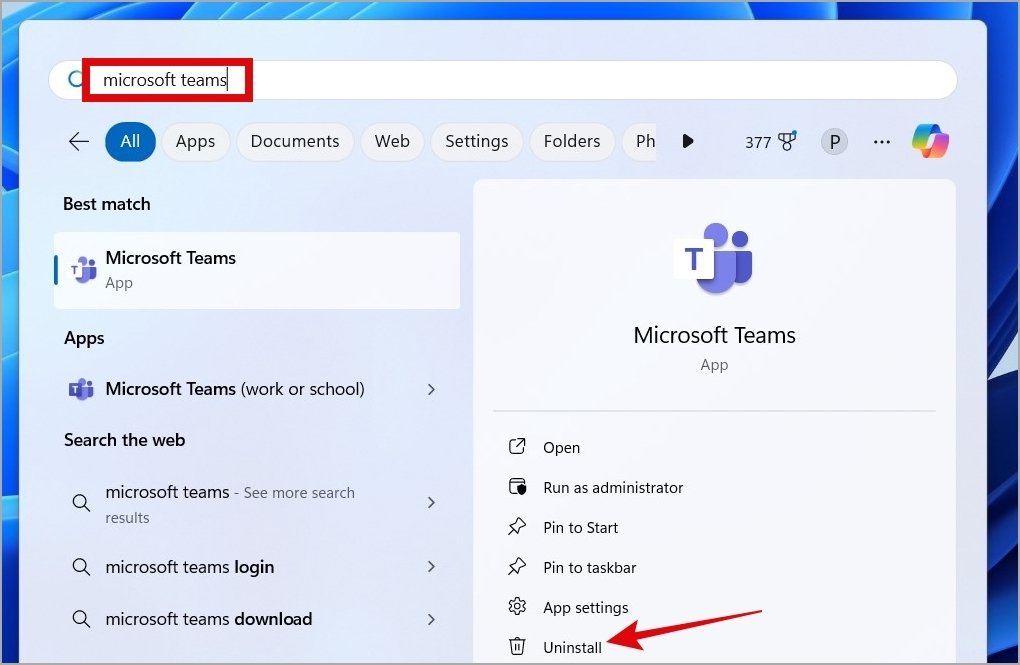Expand chevron for microsoft teams download

click(431, 619)
